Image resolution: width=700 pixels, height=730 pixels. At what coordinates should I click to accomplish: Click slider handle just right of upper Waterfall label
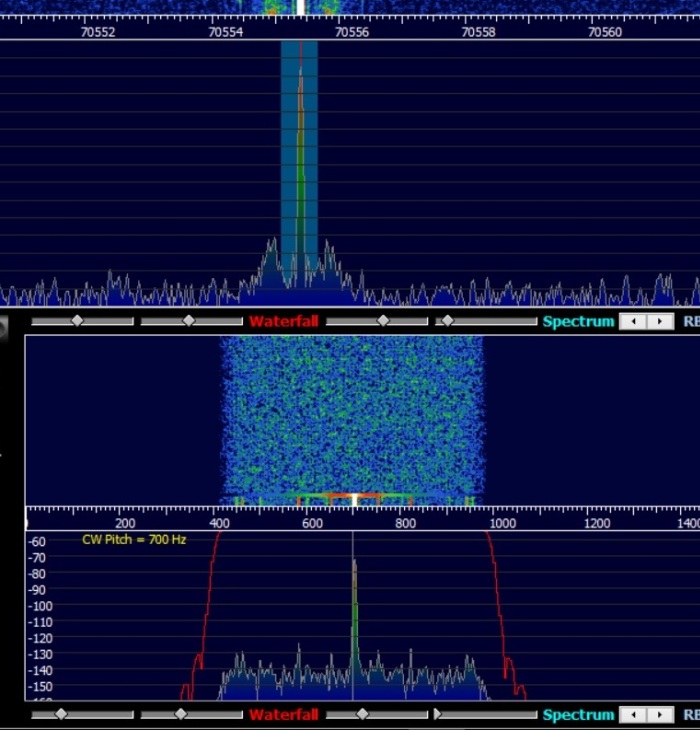pos(382,321)
